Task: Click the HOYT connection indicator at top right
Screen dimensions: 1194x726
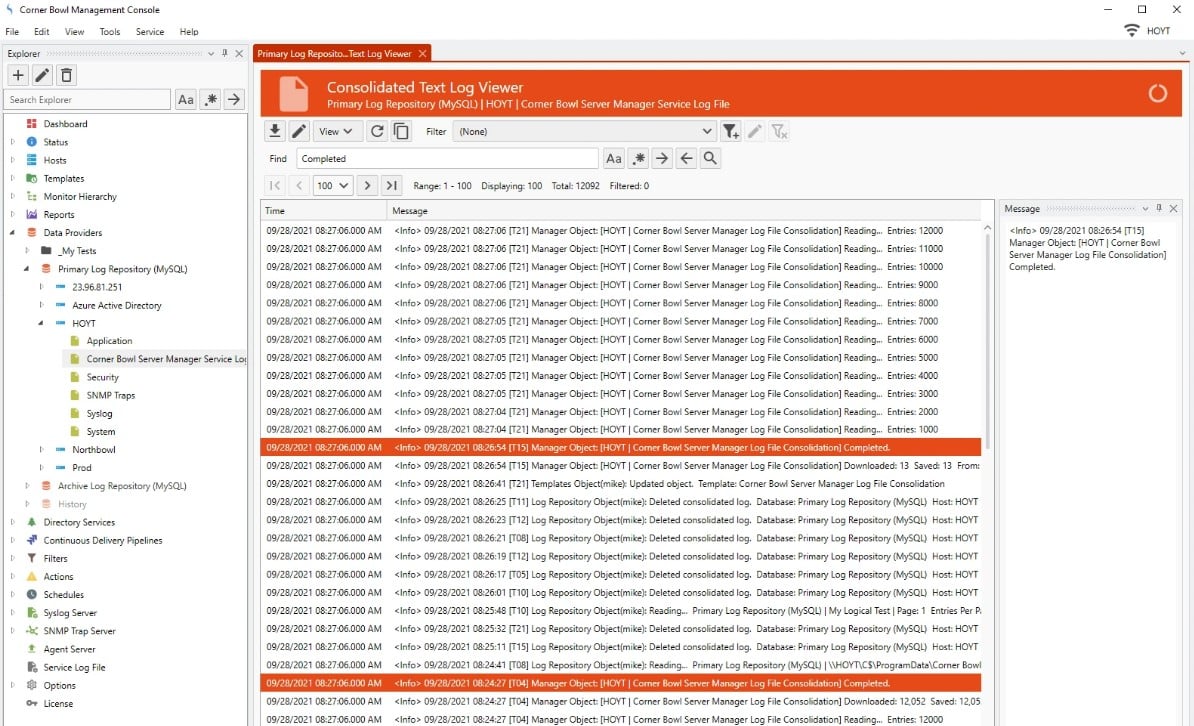Action: pyautogui.click(x=1148, y=30)
